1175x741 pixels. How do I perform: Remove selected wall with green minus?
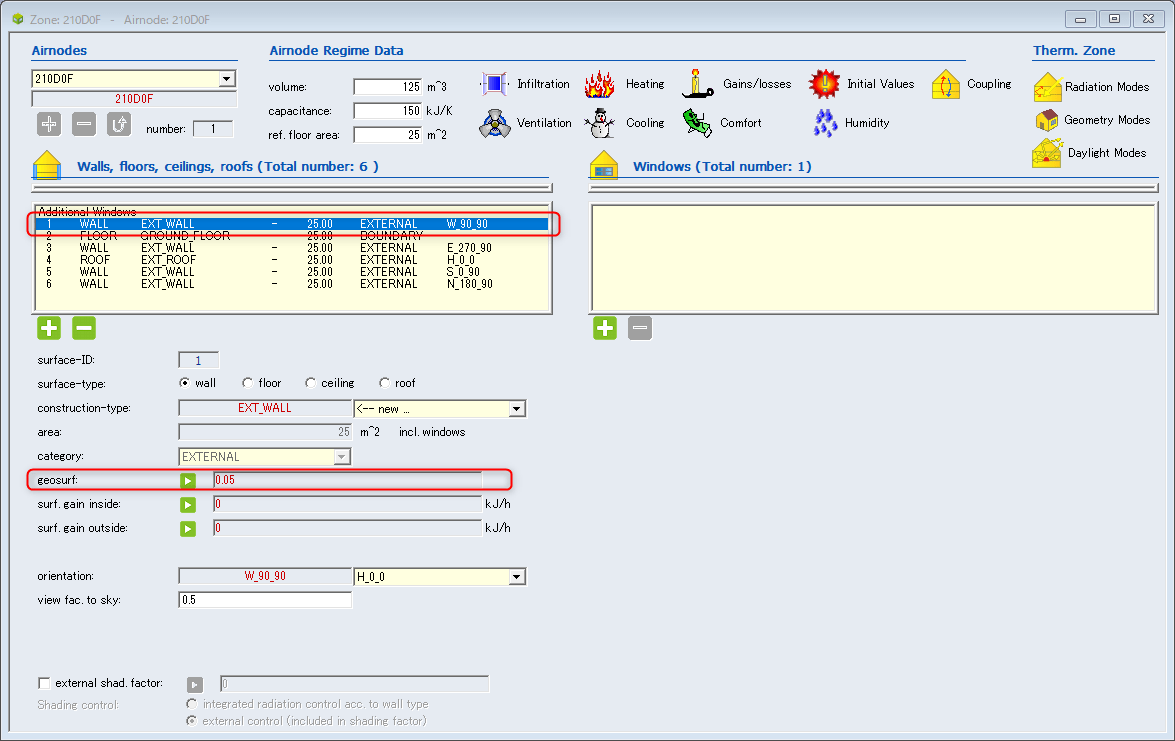(x=84, y=327)
